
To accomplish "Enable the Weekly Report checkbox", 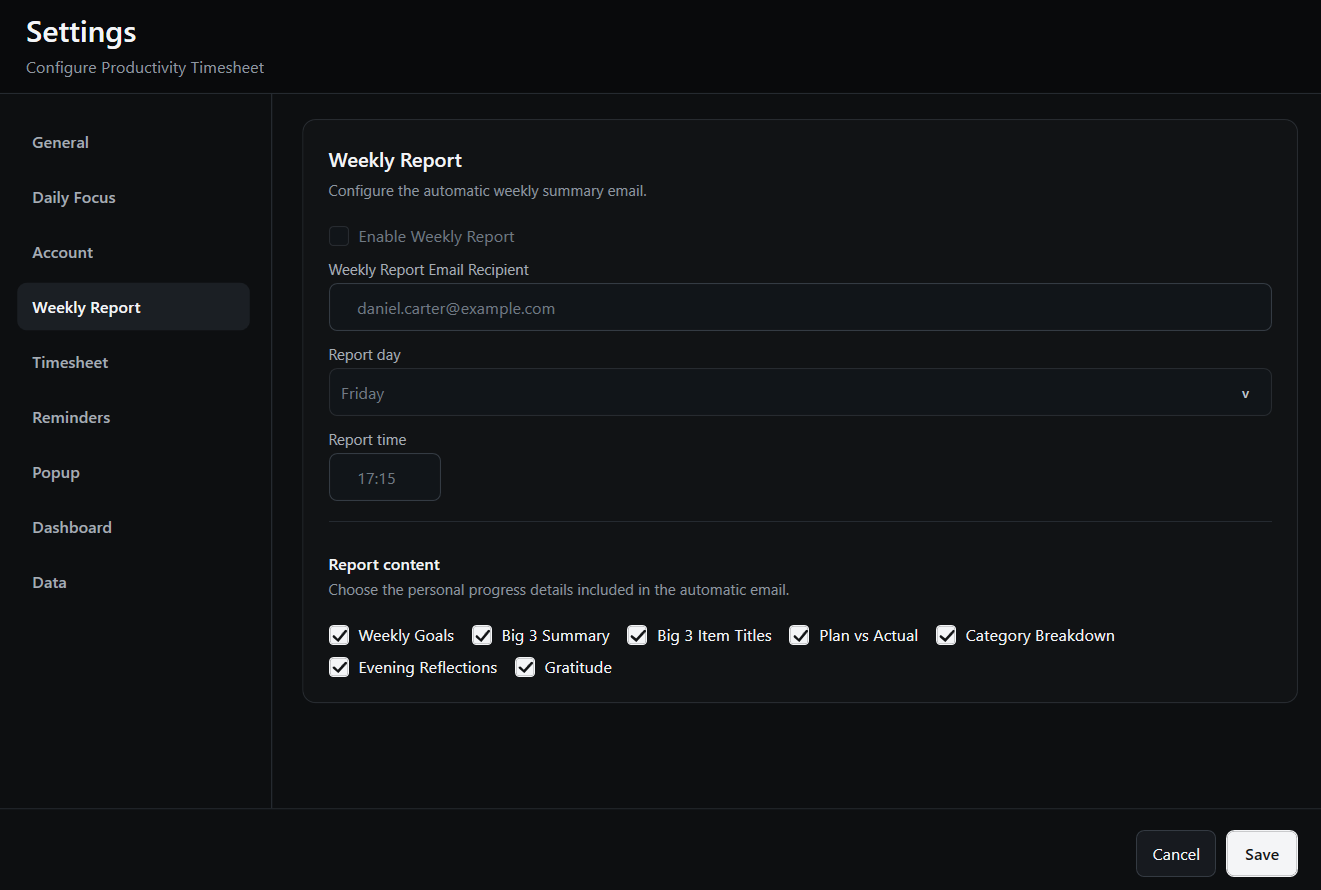I will (x=339, y=236).
